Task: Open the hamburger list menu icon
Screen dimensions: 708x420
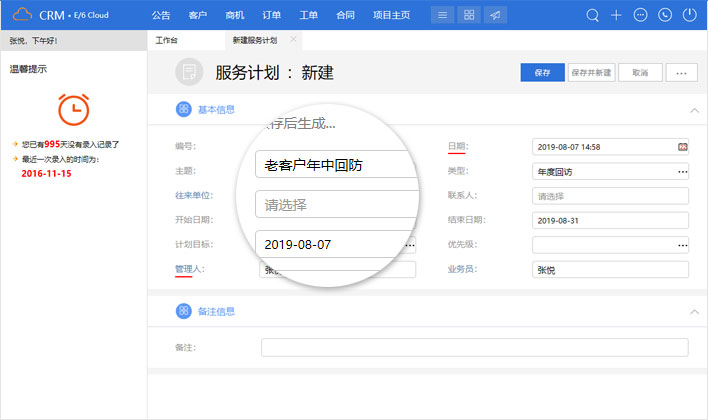Action: point(442,15)
